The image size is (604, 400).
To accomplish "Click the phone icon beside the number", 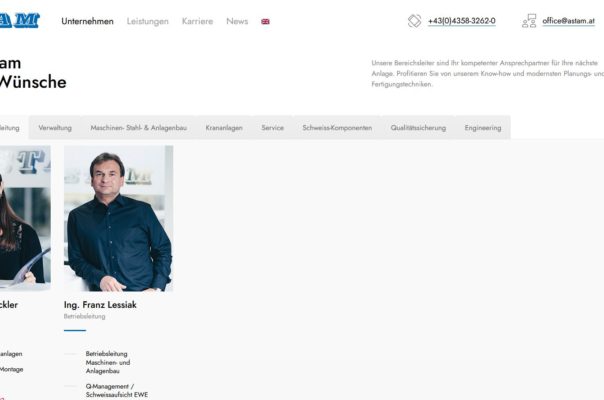I will [x=414, y=21].
